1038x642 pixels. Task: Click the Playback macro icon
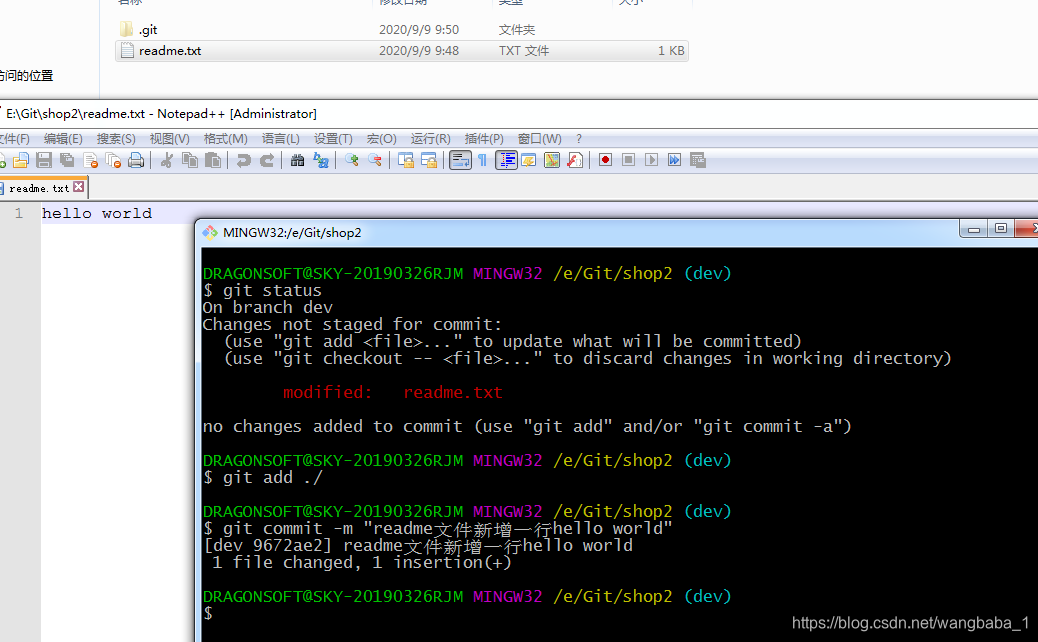coord(651,160)
